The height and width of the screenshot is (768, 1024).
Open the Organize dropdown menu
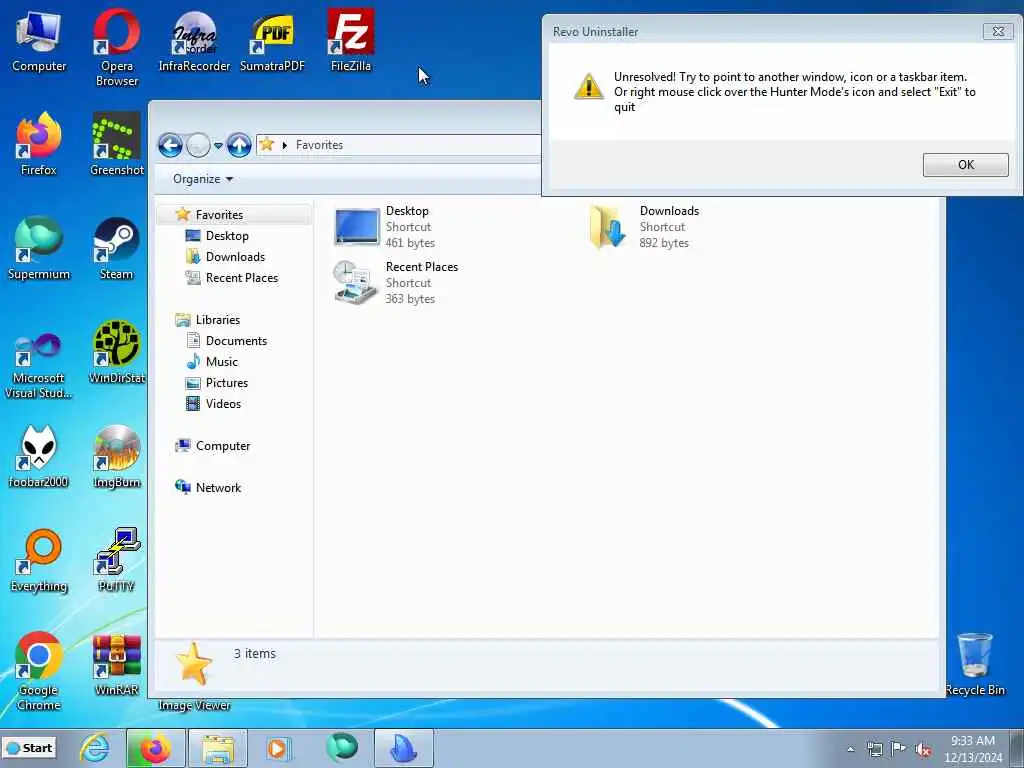[x=202, y=179]
